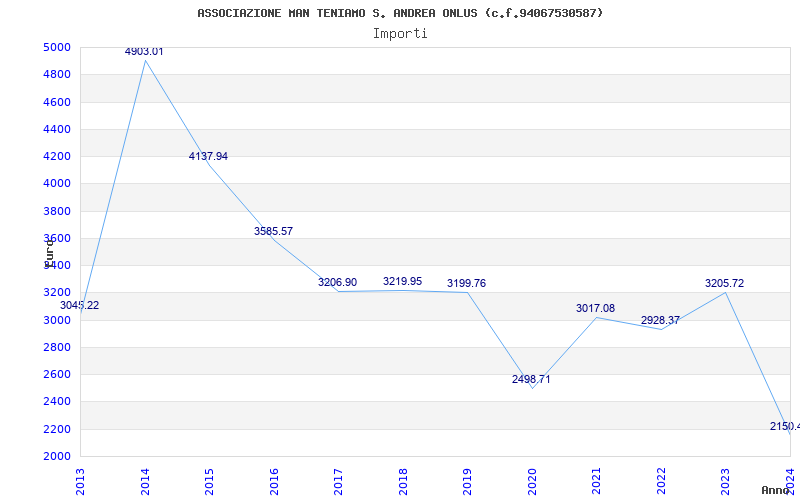Click the 2014 x-axis year label
This screenshot has height=500, width=800.
click(145, 481)
